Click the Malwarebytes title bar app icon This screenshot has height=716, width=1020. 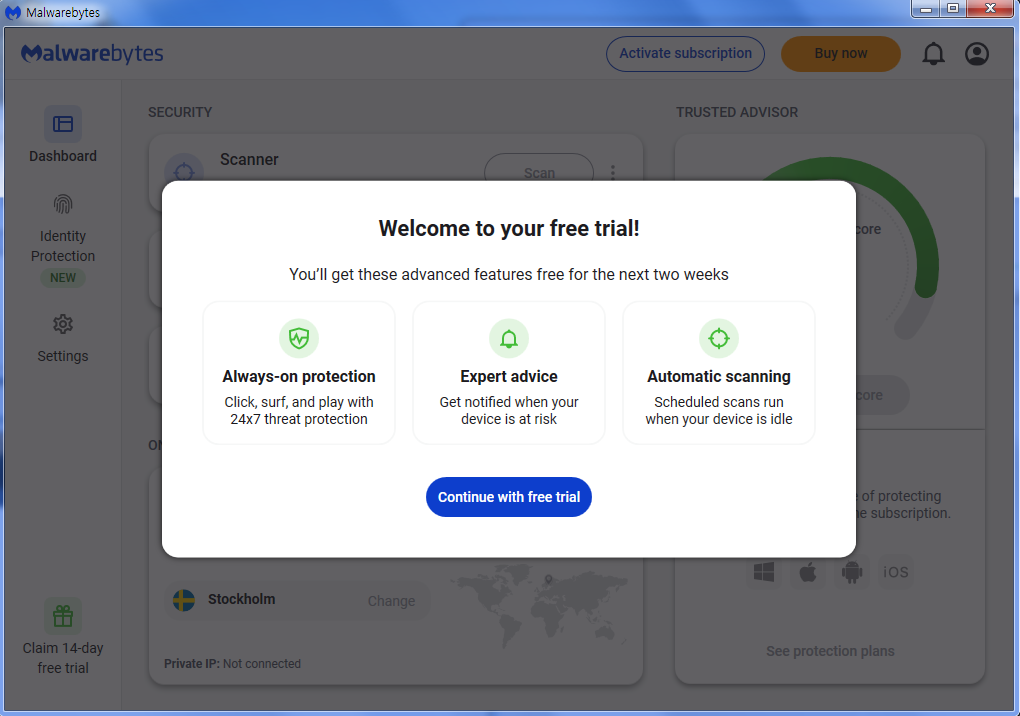tap(13, 12)
